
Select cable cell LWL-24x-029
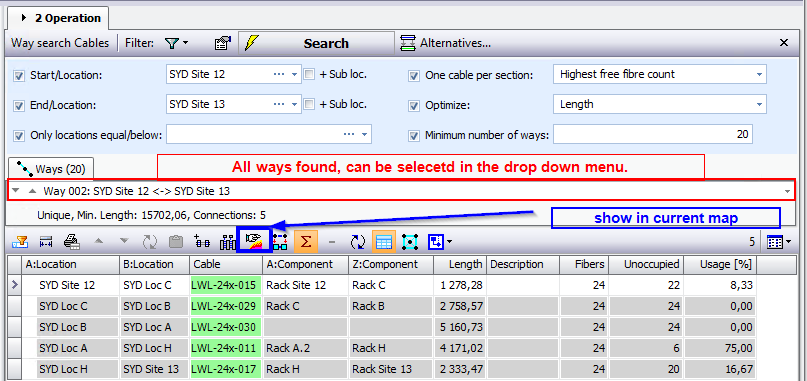point(225,306)
